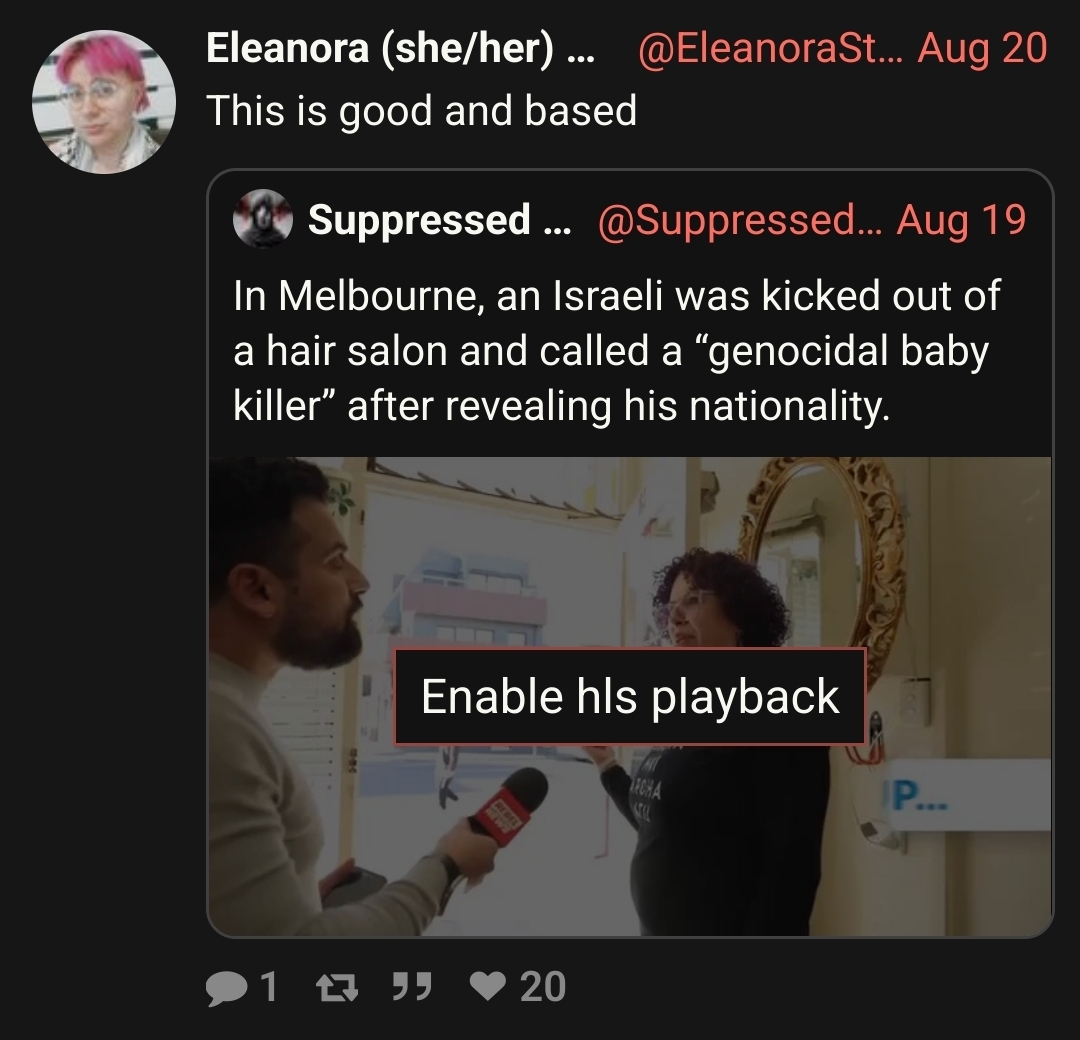Open the Aug 19 quoted post timestamp
The image size is (1080, 1040).
tap(961, 220)
